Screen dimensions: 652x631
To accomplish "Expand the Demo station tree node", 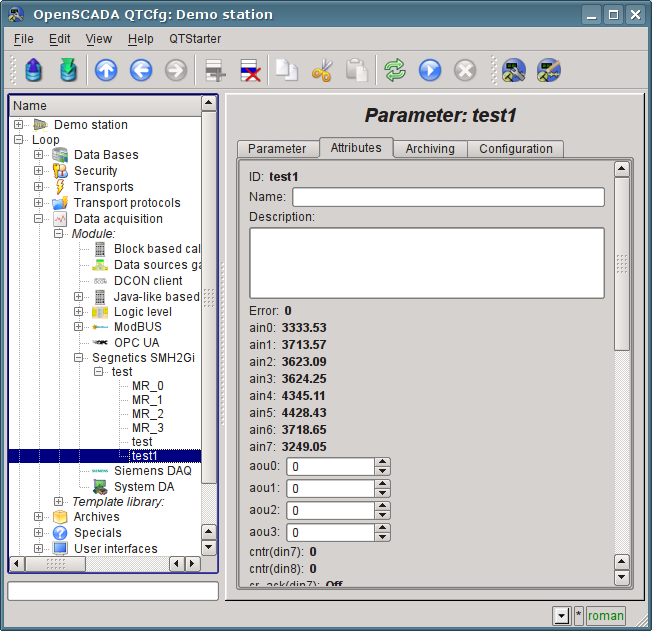I will tap(19, 125).
